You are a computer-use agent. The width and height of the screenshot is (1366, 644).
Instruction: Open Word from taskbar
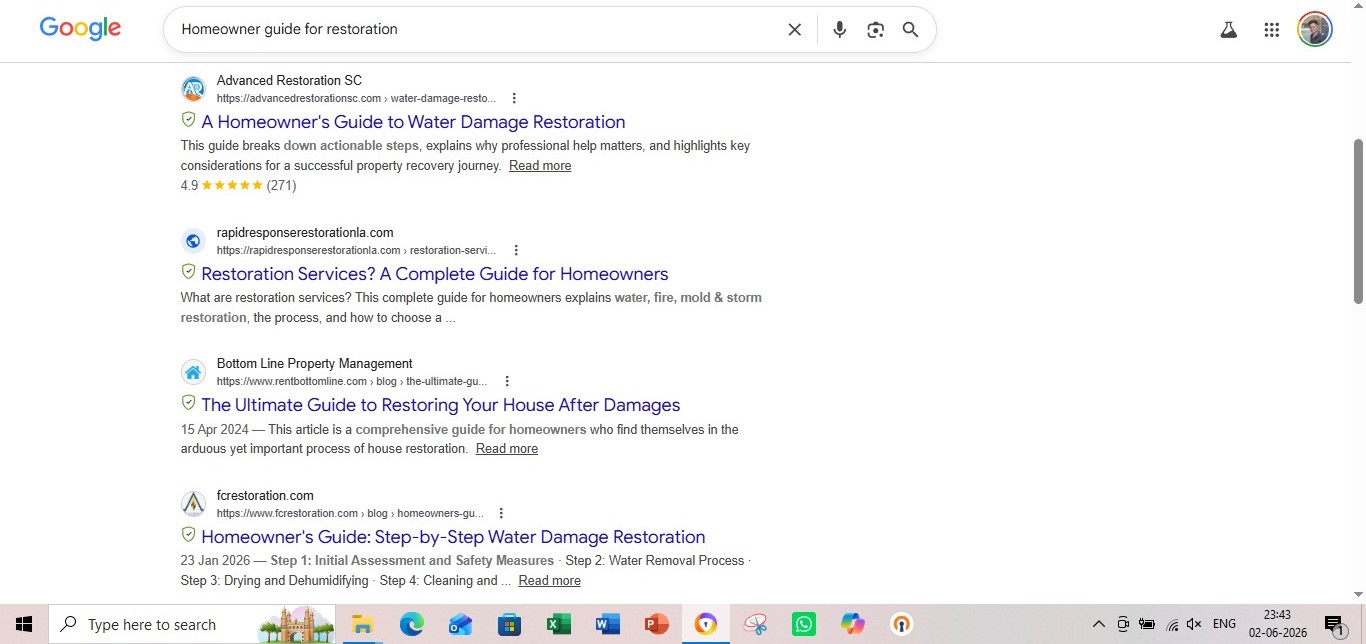607,624
